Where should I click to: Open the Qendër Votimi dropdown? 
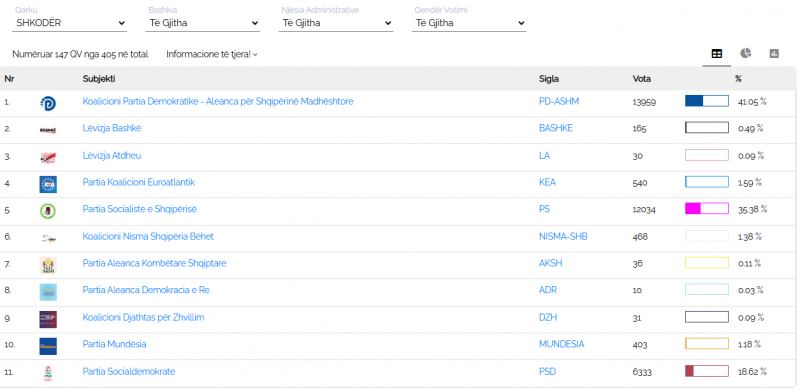[469, 23]
